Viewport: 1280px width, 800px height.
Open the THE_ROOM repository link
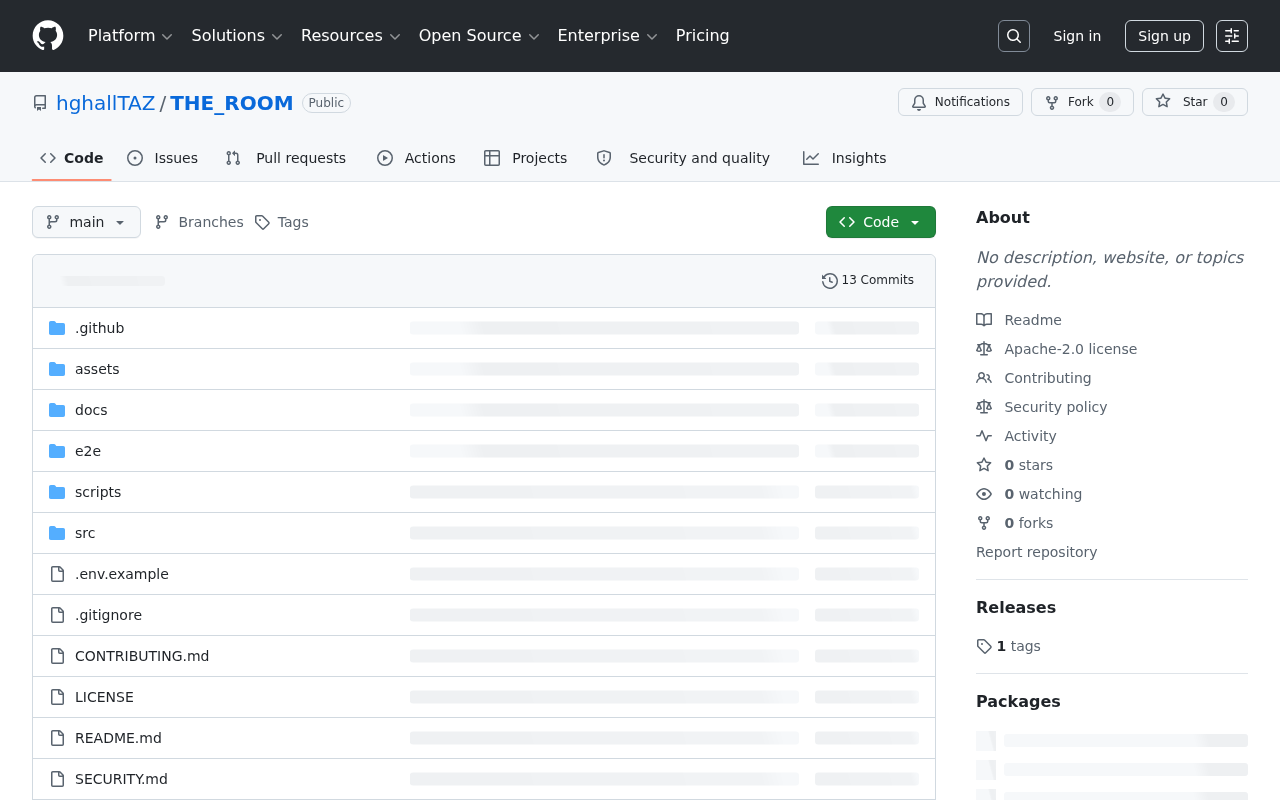232,103
